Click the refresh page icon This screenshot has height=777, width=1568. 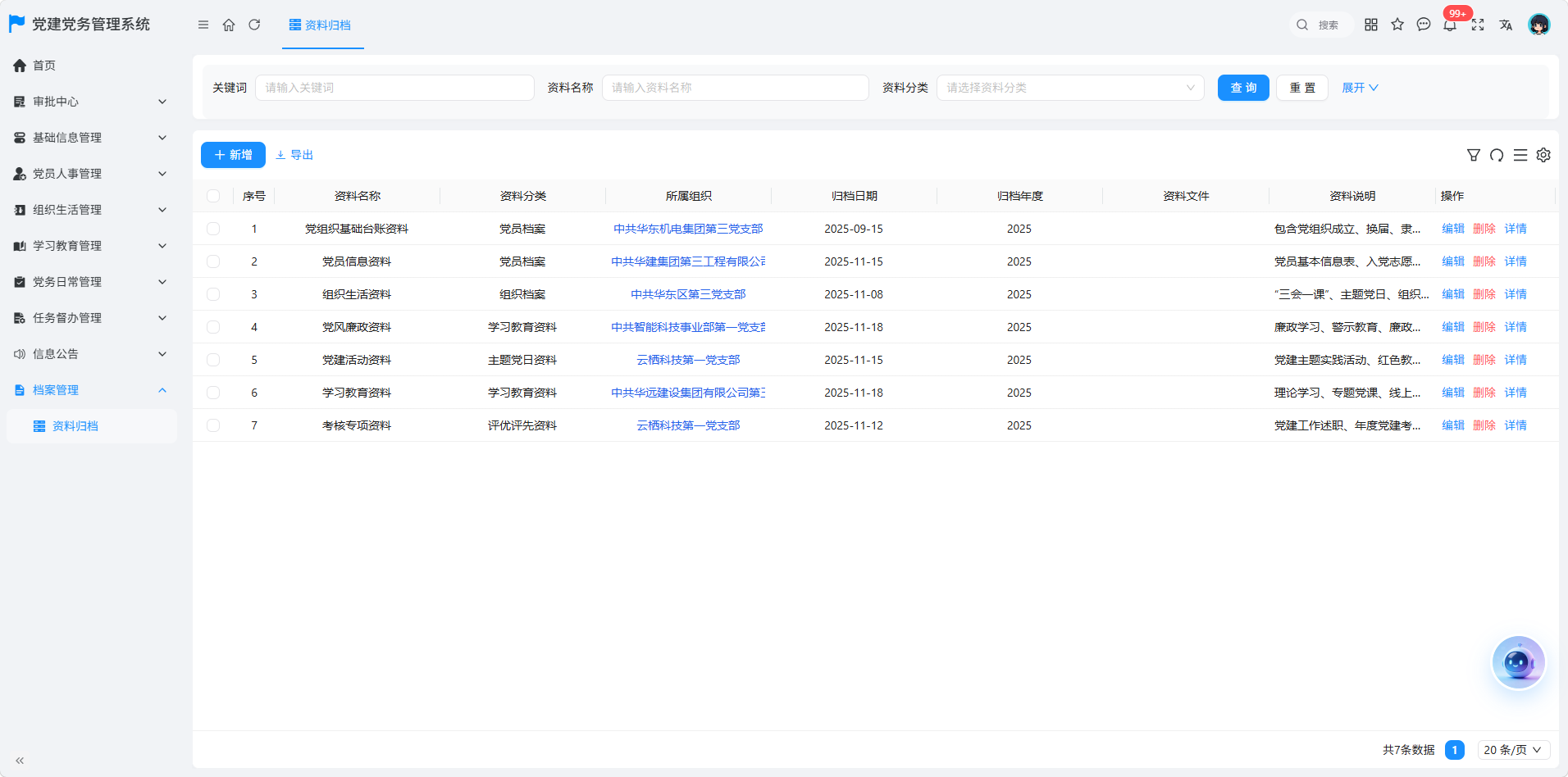tap(254, 25)
